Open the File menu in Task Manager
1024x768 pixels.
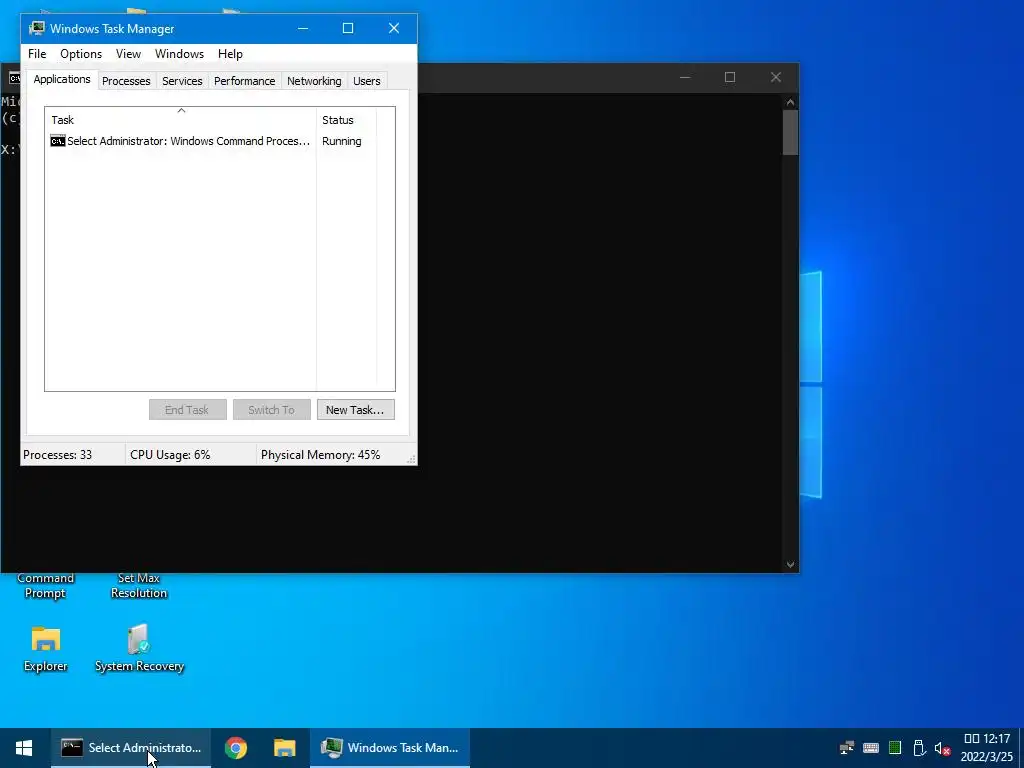pos(37,54)
